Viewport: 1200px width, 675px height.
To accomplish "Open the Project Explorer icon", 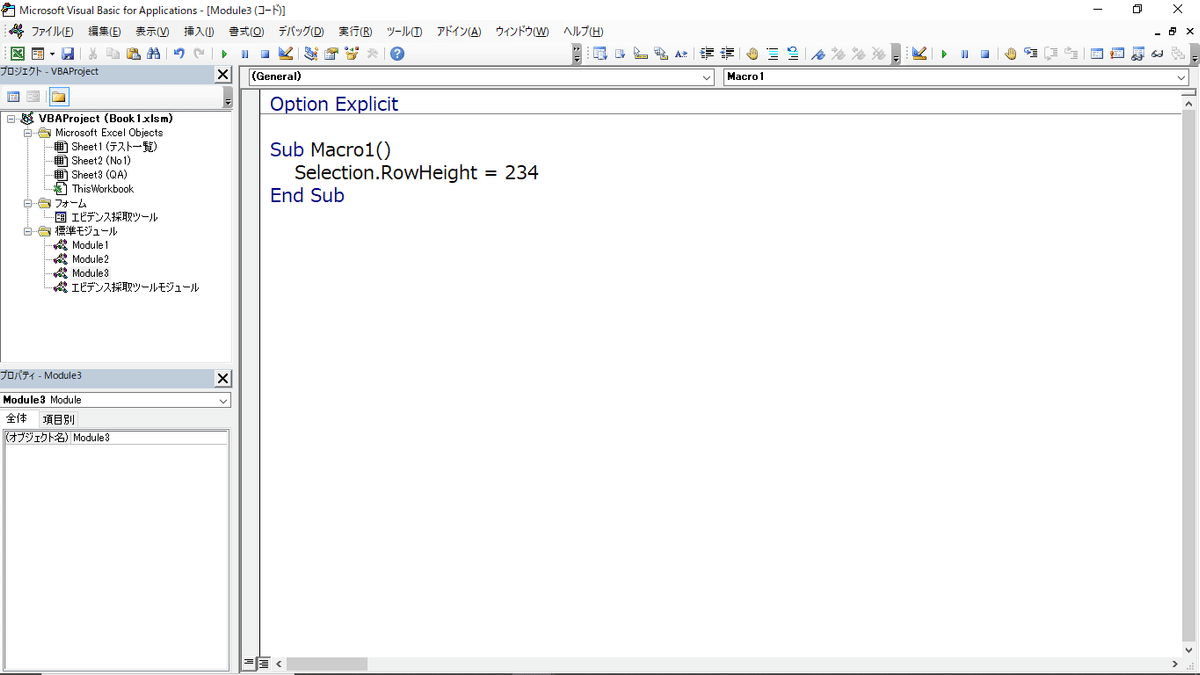I will point(311,54).
